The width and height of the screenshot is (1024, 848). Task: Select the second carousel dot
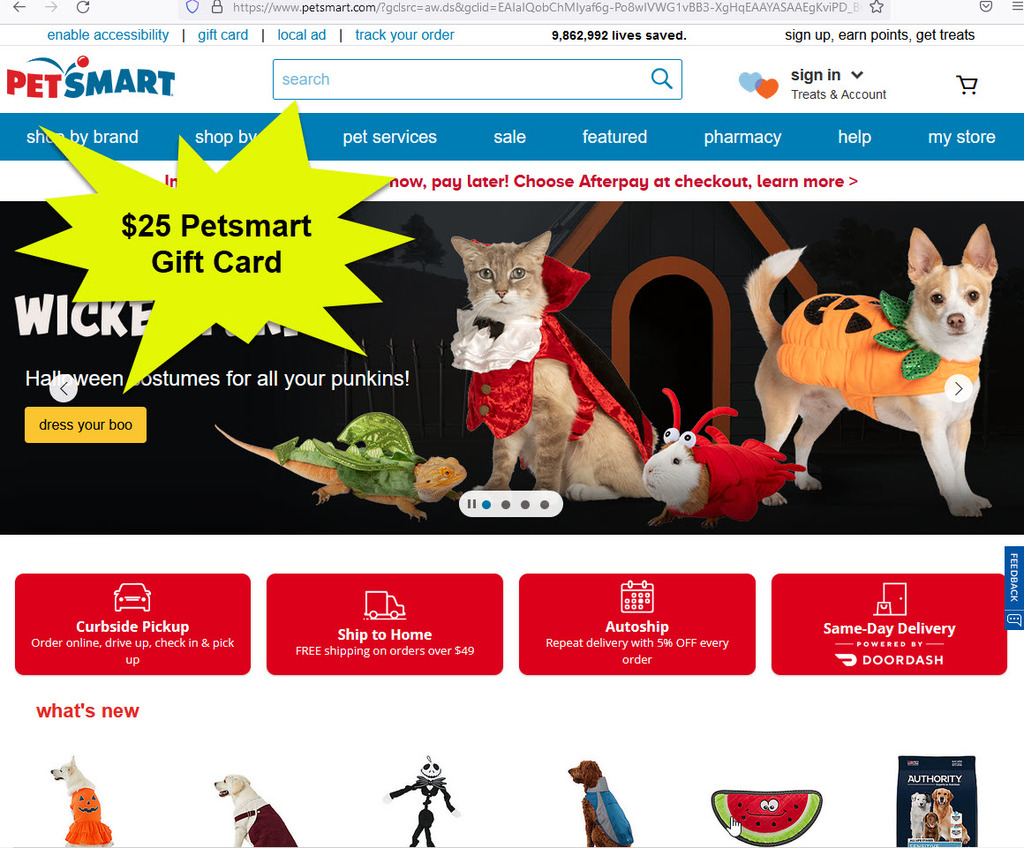tap(505, 504)
